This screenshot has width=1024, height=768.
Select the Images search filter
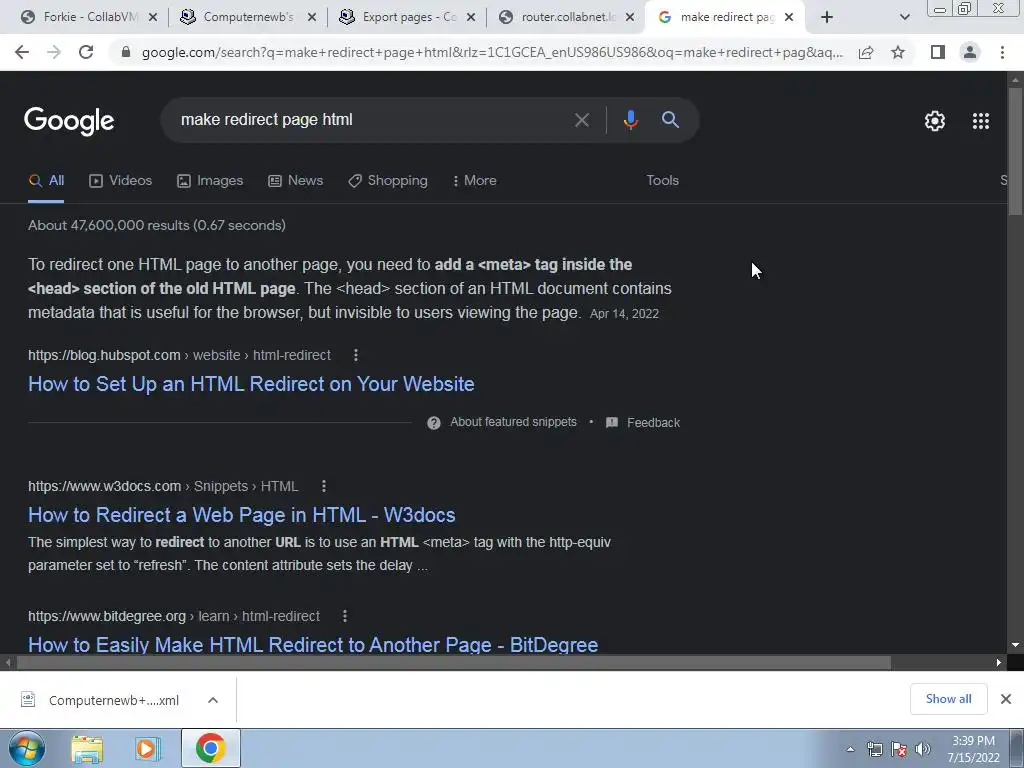(210, 180)
